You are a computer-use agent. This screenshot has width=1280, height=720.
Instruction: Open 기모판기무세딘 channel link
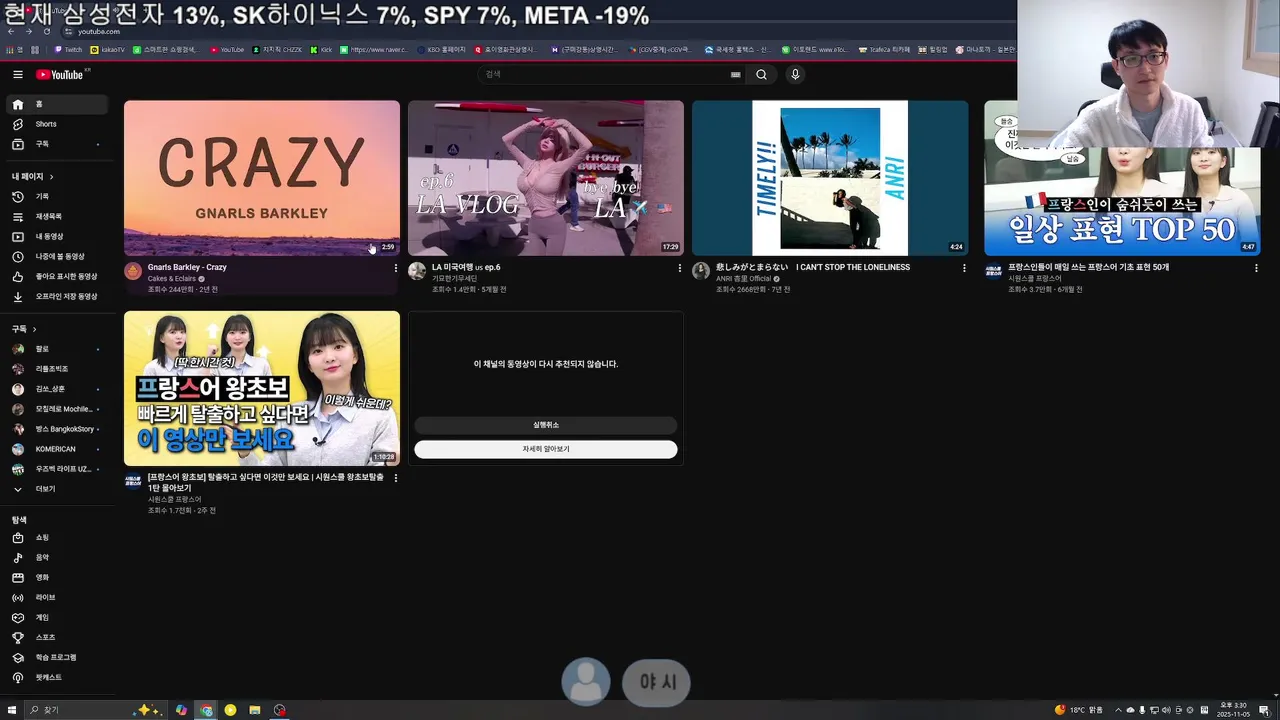click(454, 279)
